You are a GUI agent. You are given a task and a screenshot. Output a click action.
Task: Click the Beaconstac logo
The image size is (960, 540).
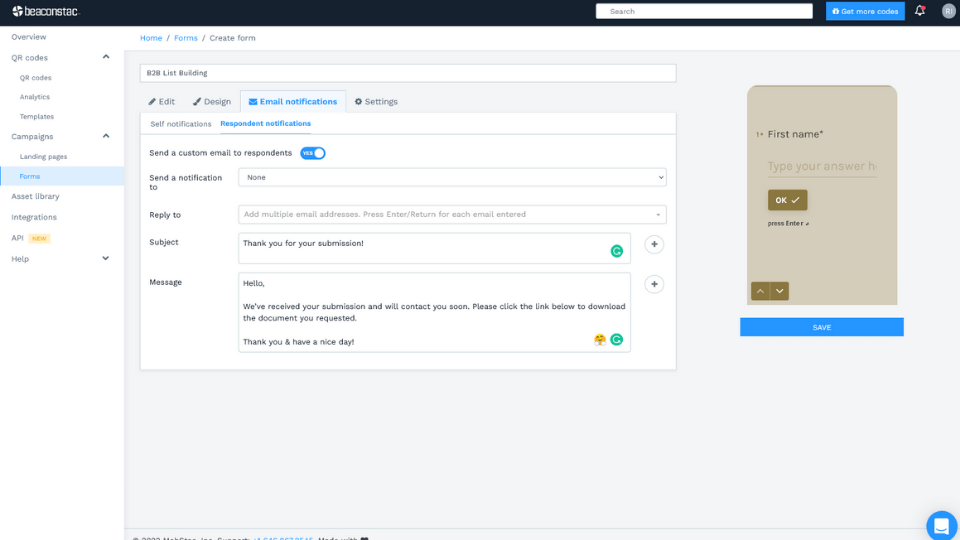pos(46,11)
